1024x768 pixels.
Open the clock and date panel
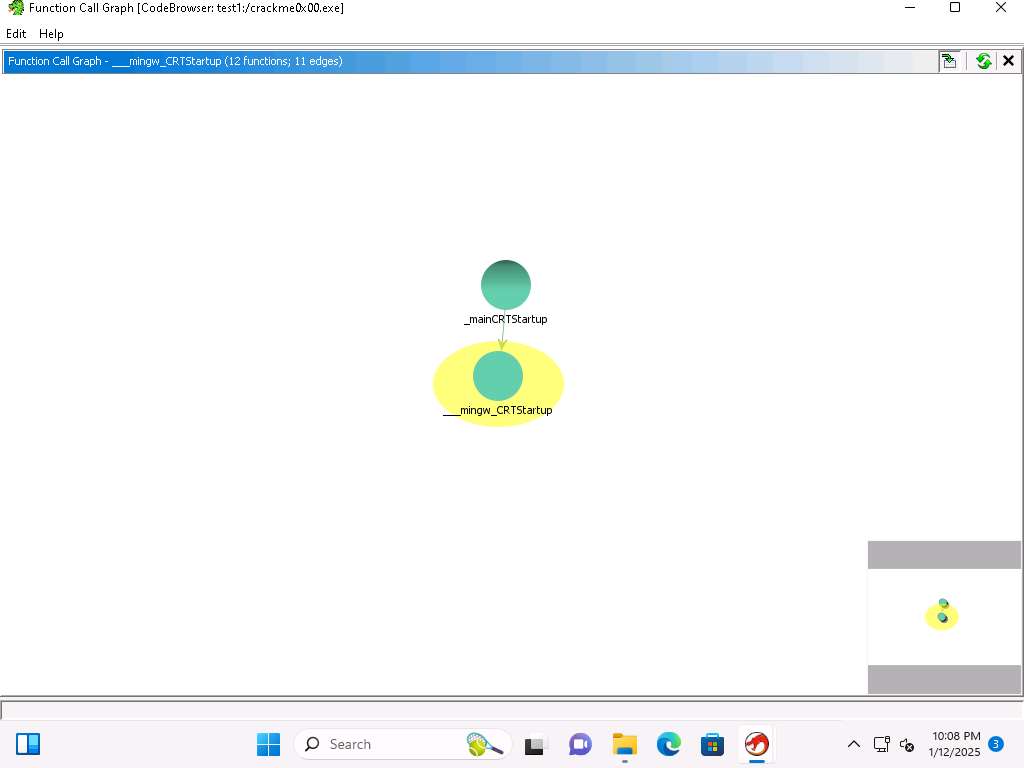click(x=955, y=744)
